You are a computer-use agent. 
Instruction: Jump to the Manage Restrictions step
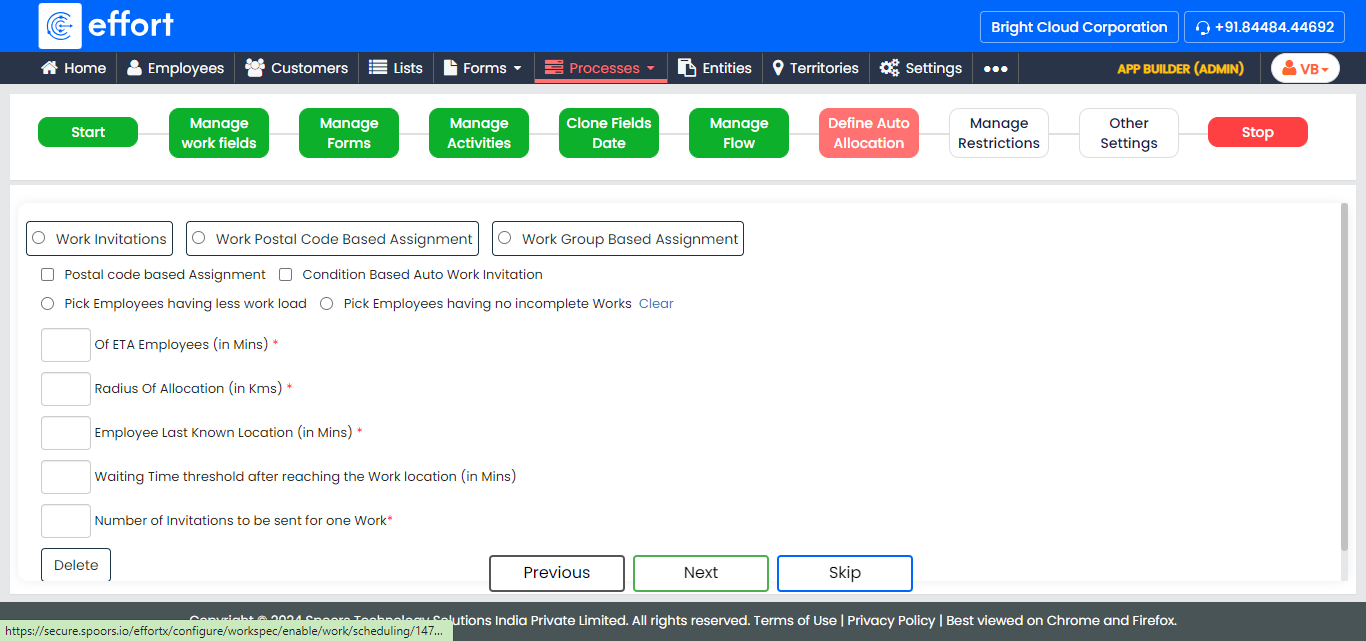click(998, 133)
